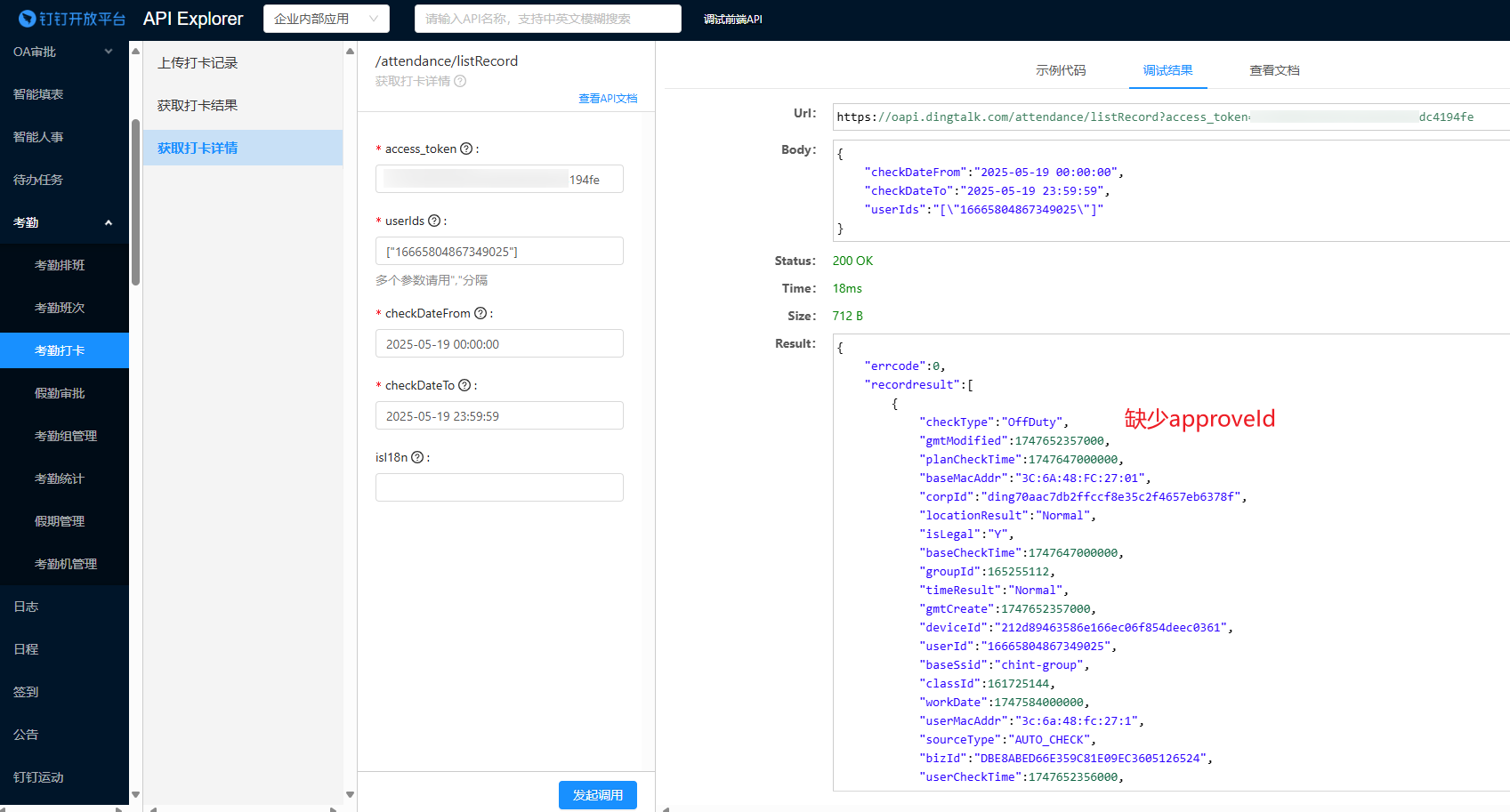Click the userIds input field
This screenshot has height=812, width=1510.
tap(499, 251)
